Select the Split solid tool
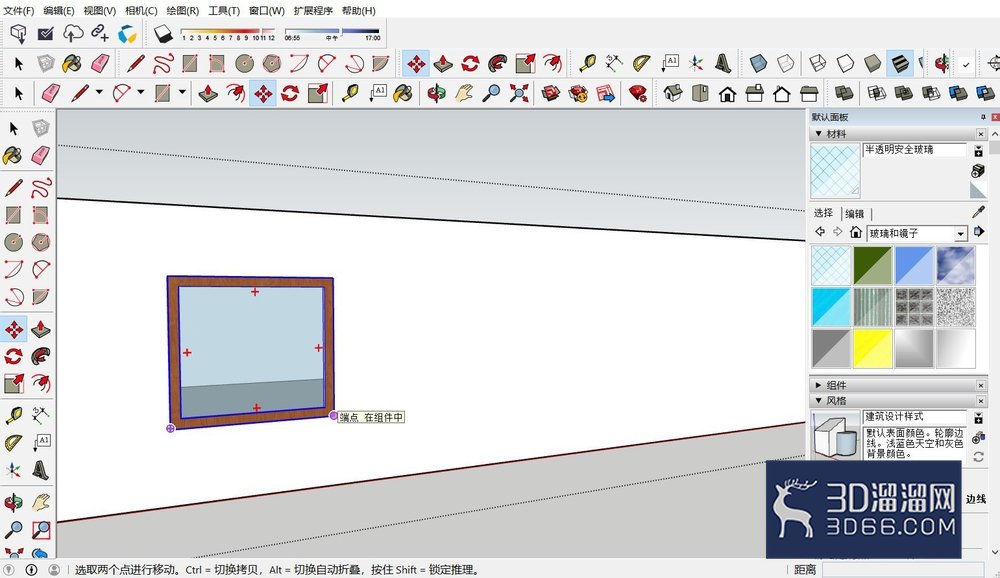The image size is (1000, 578). [x=985, y=94]
